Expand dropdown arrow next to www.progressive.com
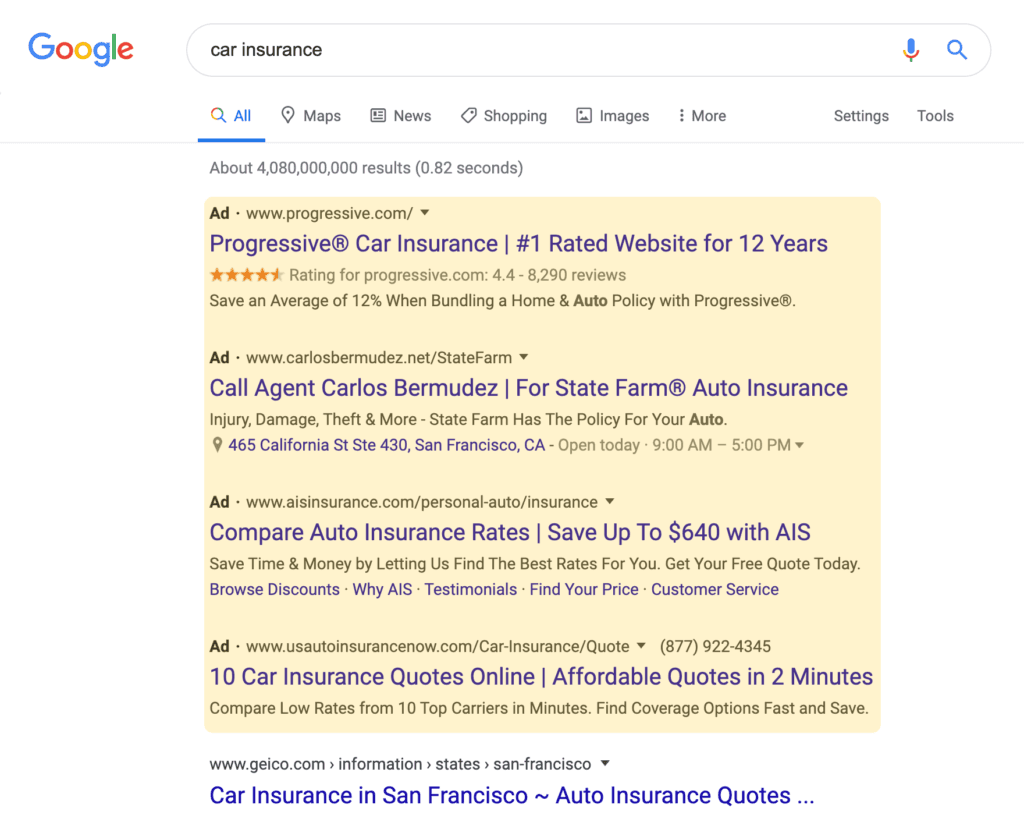The width and height of the screenshot is (1024, 815). (x=425, y=212)
